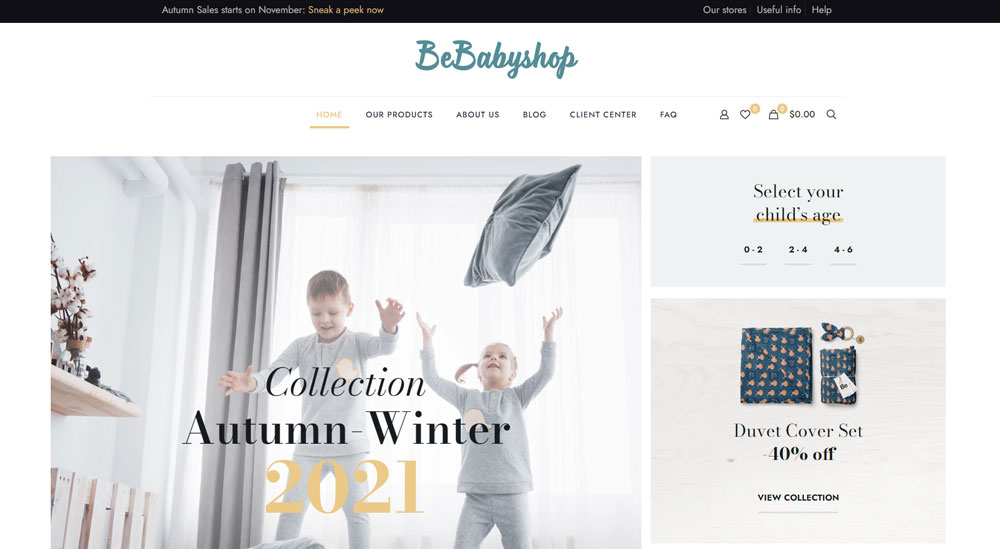Click the Sneak a peek now link
The height and width of the screenshot is (549, 1000).
346,10
